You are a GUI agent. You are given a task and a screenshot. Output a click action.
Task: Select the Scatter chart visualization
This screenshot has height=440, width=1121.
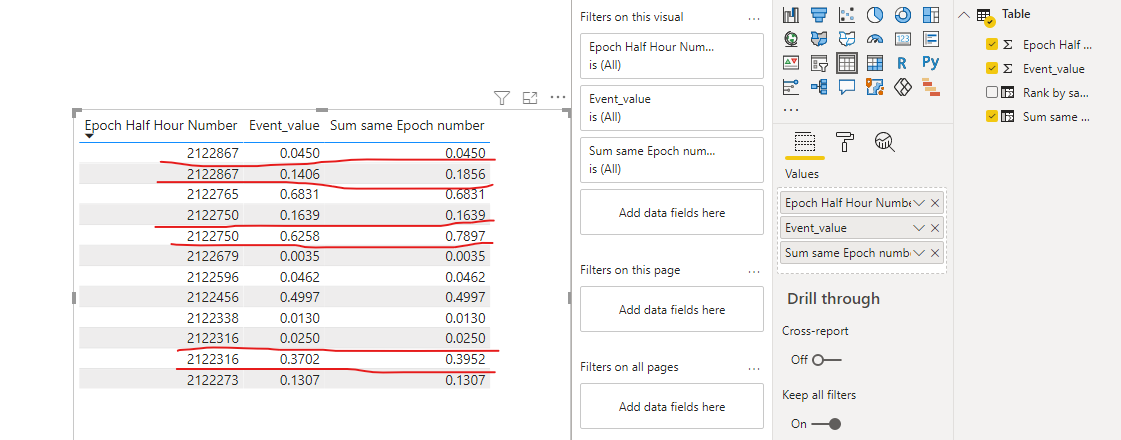[x=846, y=14]
